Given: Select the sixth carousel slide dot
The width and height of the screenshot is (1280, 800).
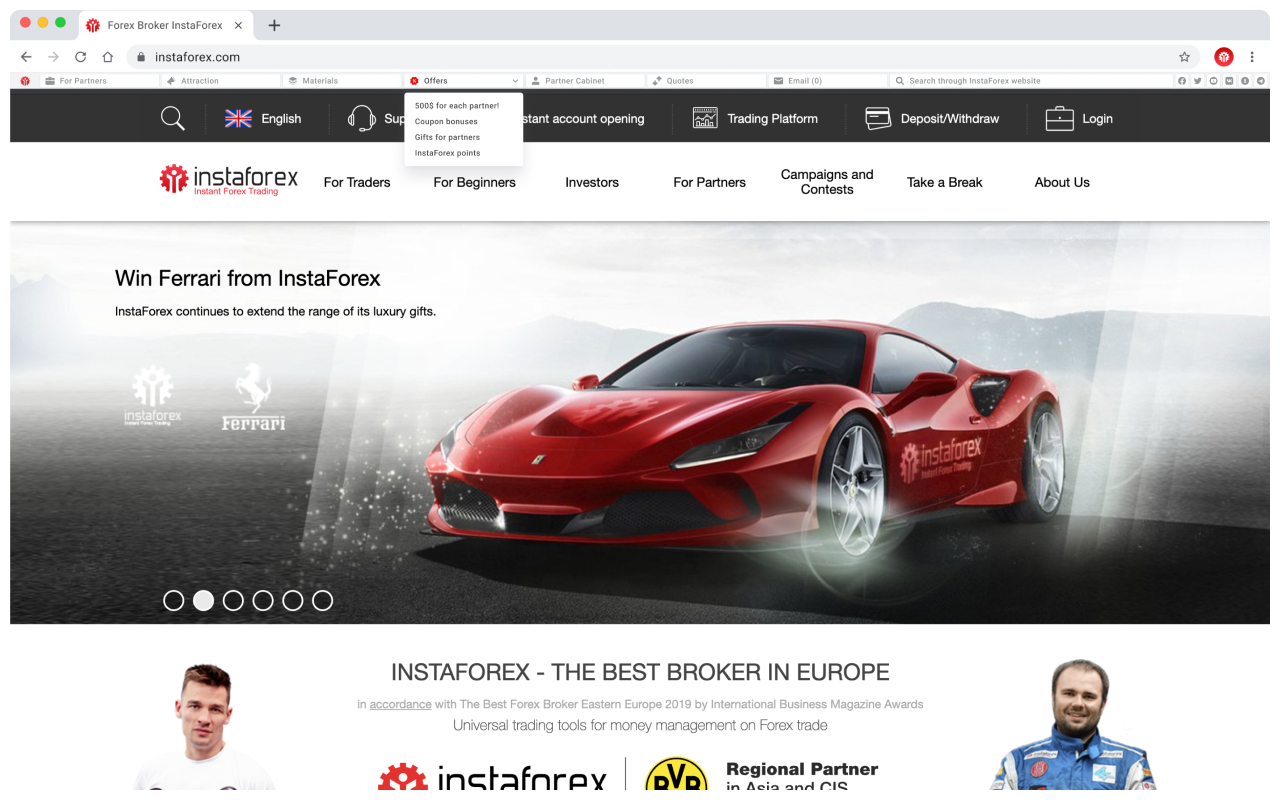Looking at the screenshot, I should [x=322, y=600].
